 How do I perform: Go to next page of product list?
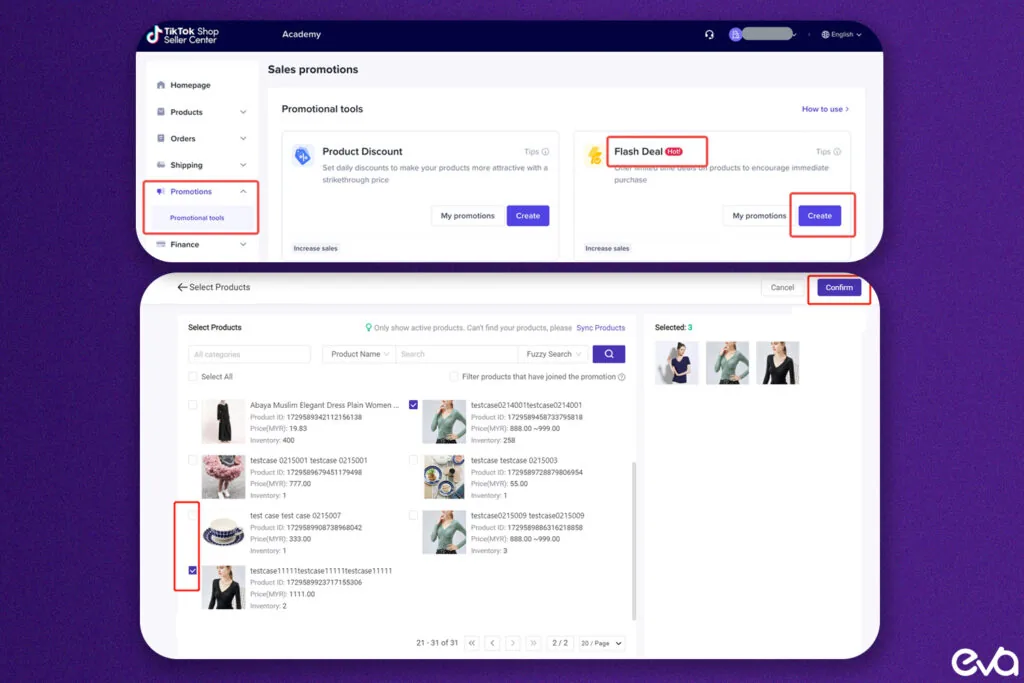(513, 643)
